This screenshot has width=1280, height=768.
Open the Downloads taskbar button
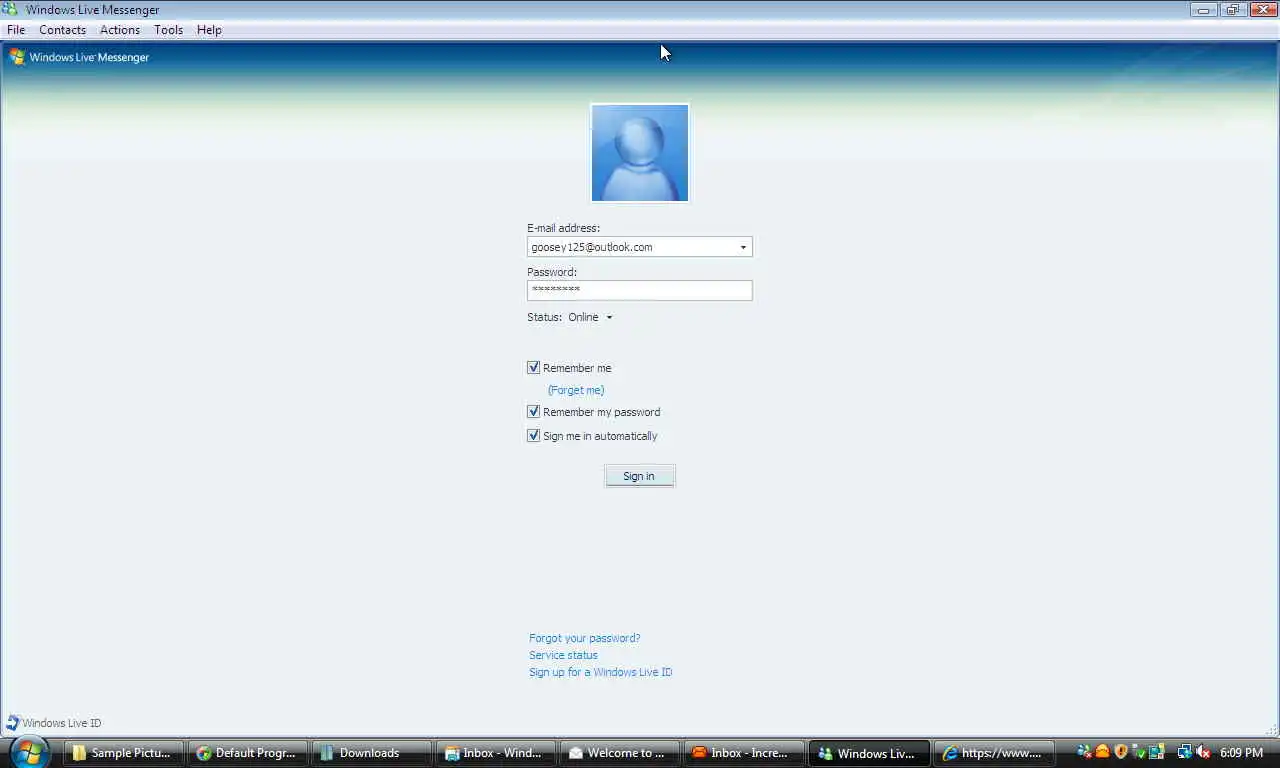pos(372,753)
